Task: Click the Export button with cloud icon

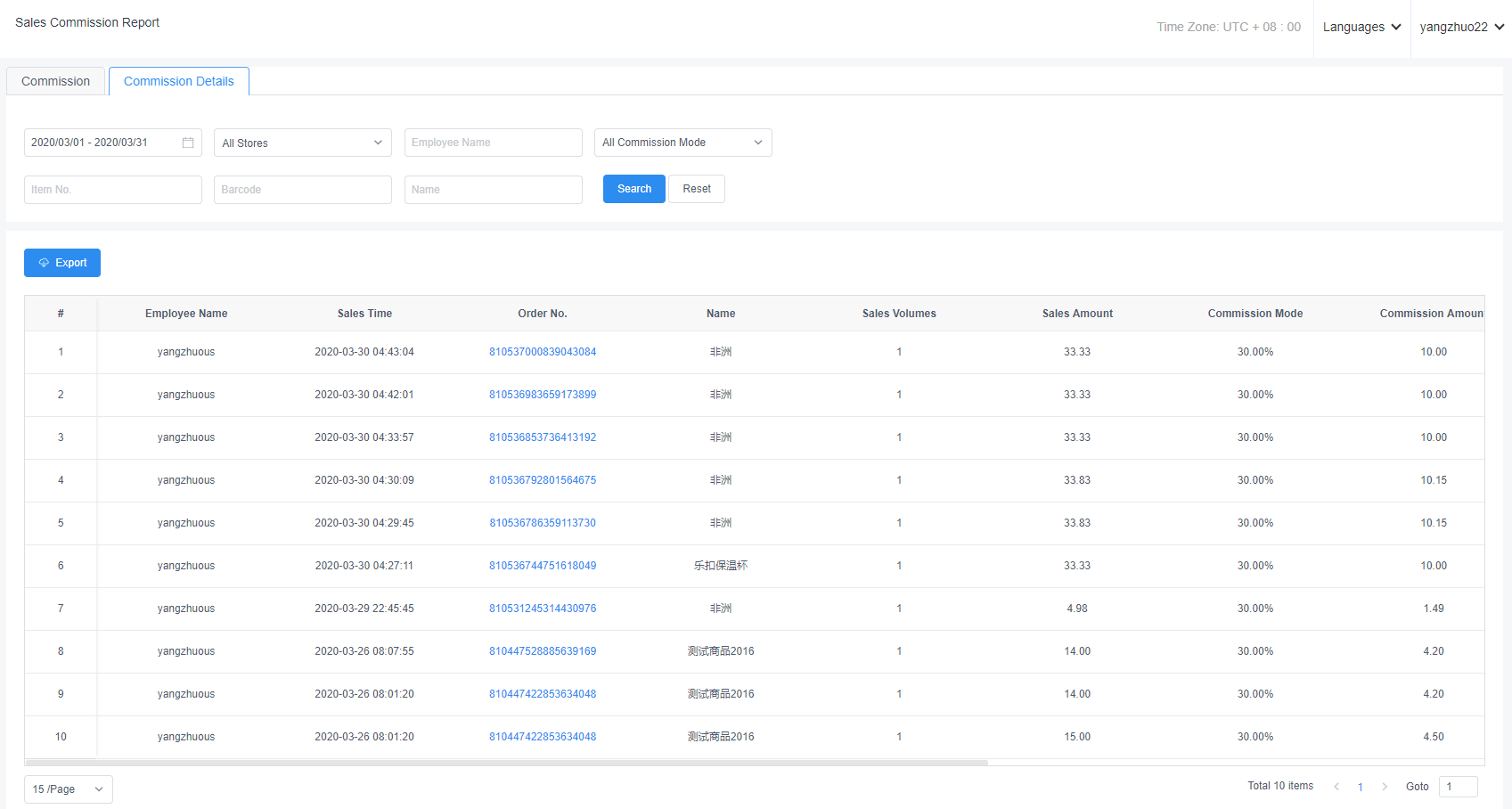Action: coord(62,263)
